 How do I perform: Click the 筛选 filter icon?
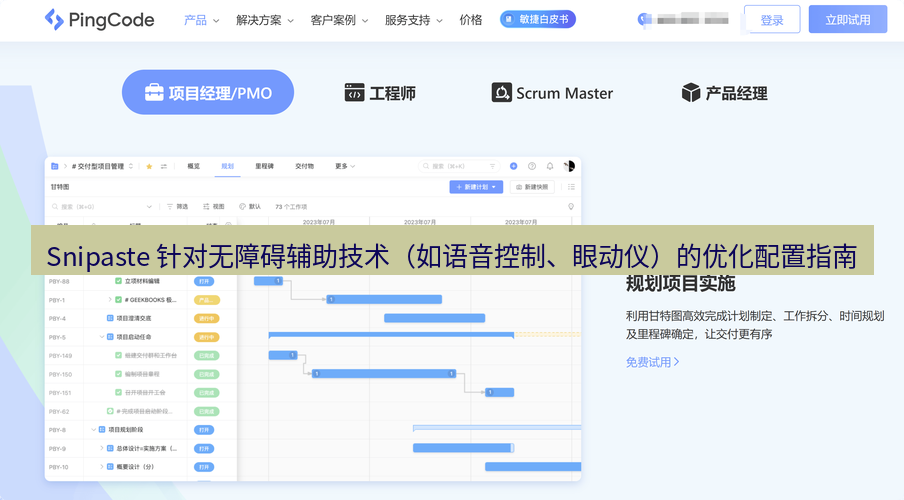click(x=170, y=206)
